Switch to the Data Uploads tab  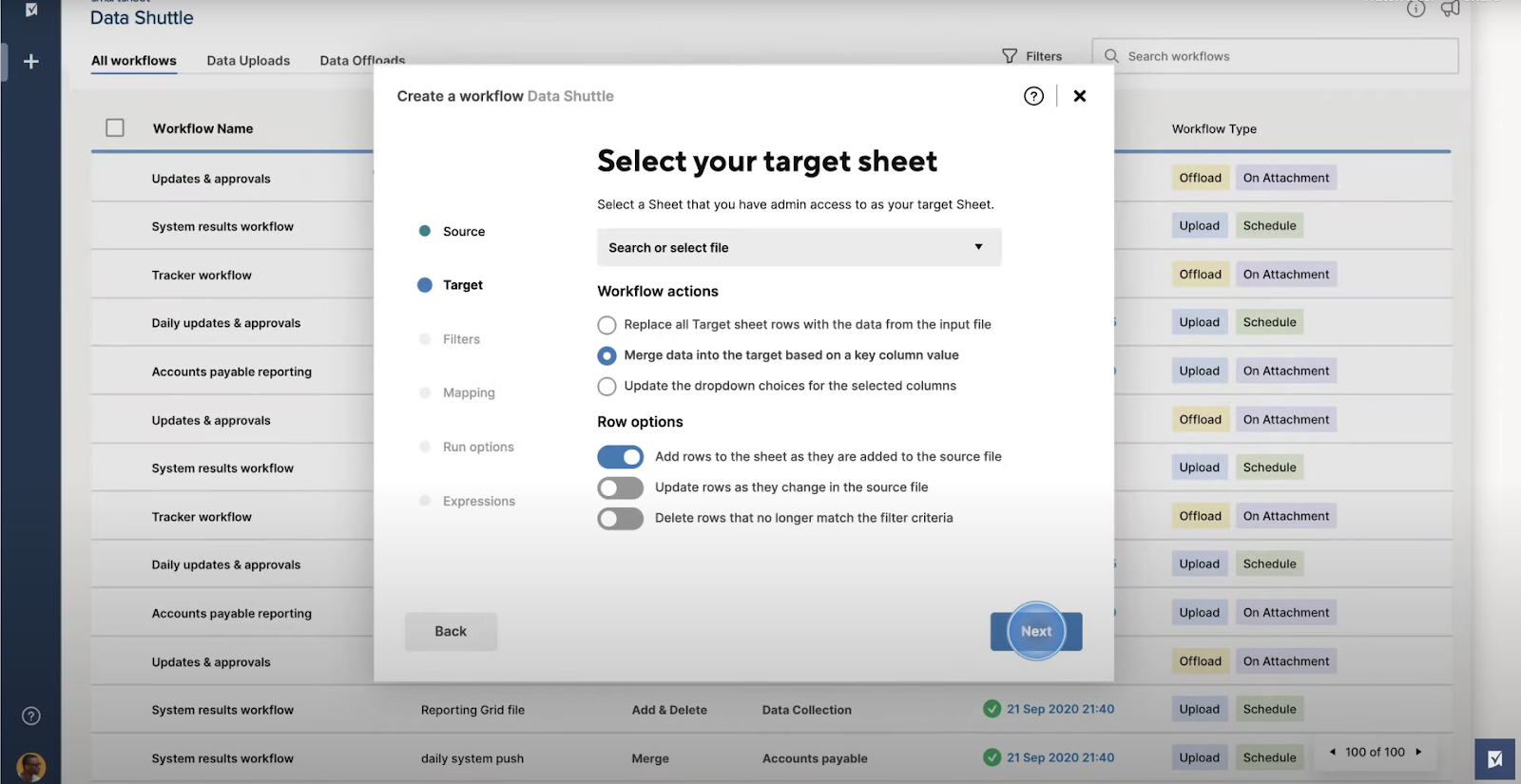(248, 61)
